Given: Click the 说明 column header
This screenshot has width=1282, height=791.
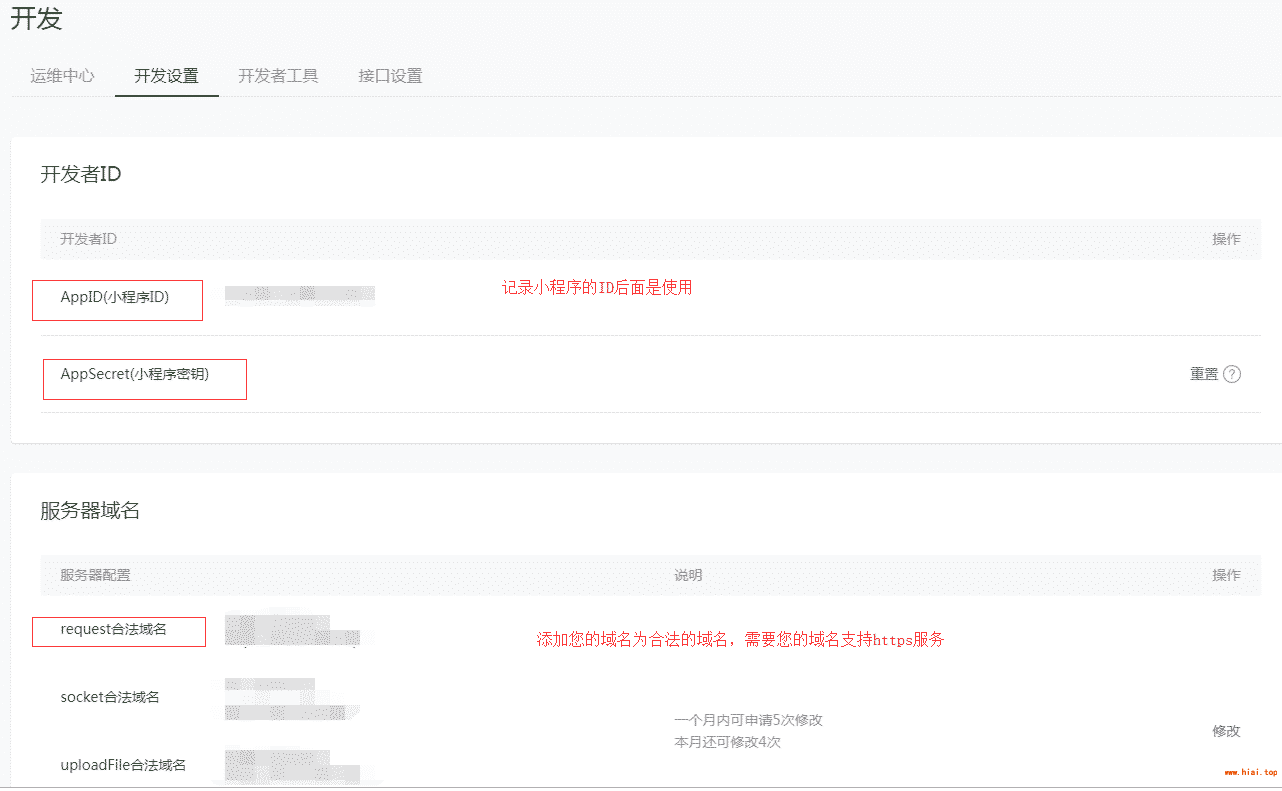Looking at the screenshot, I should pyautogui.click(x=688, y=575).
